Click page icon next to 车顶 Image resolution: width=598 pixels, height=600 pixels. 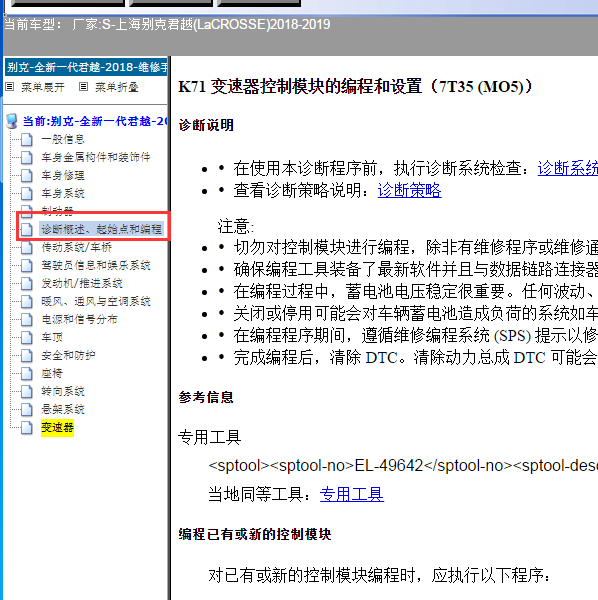(x=26, y=337)
